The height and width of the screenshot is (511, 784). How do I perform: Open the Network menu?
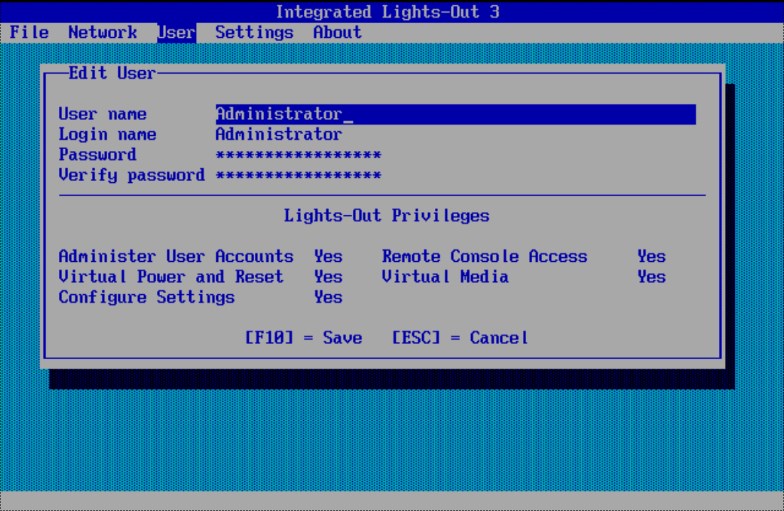tap(102, 32)
